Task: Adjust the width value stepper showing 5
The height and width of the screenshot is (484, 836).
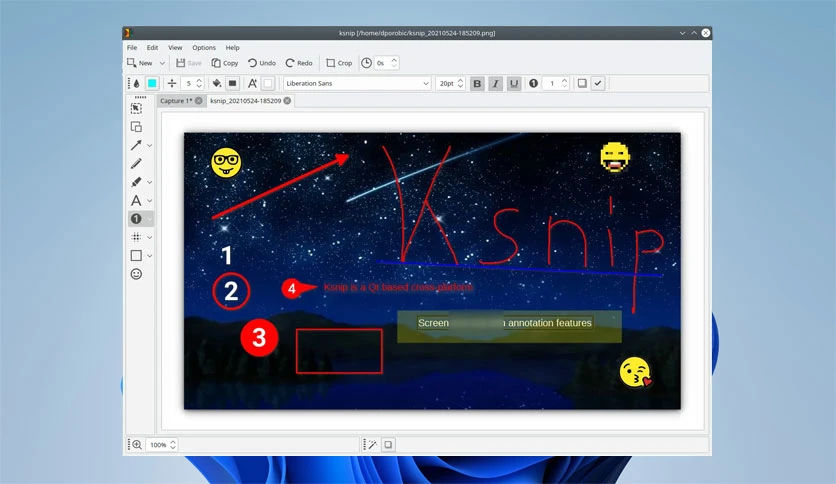Action: coord(192,83)
